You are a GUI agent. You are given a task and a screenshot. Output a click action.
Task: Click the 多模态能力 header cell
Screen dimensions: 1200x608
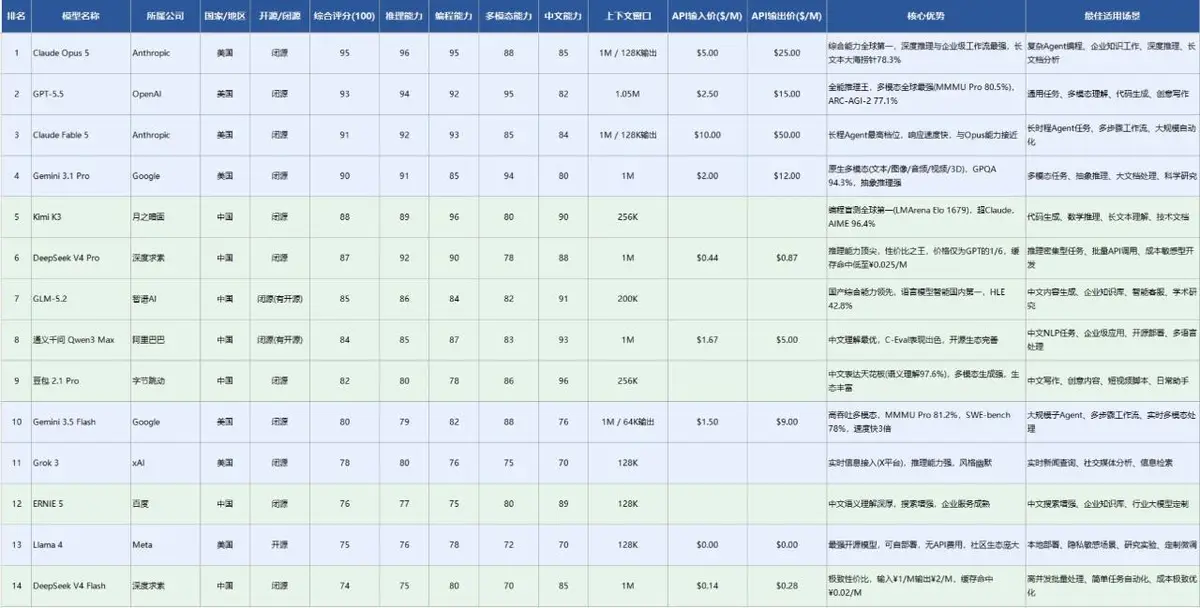[509, 17]
